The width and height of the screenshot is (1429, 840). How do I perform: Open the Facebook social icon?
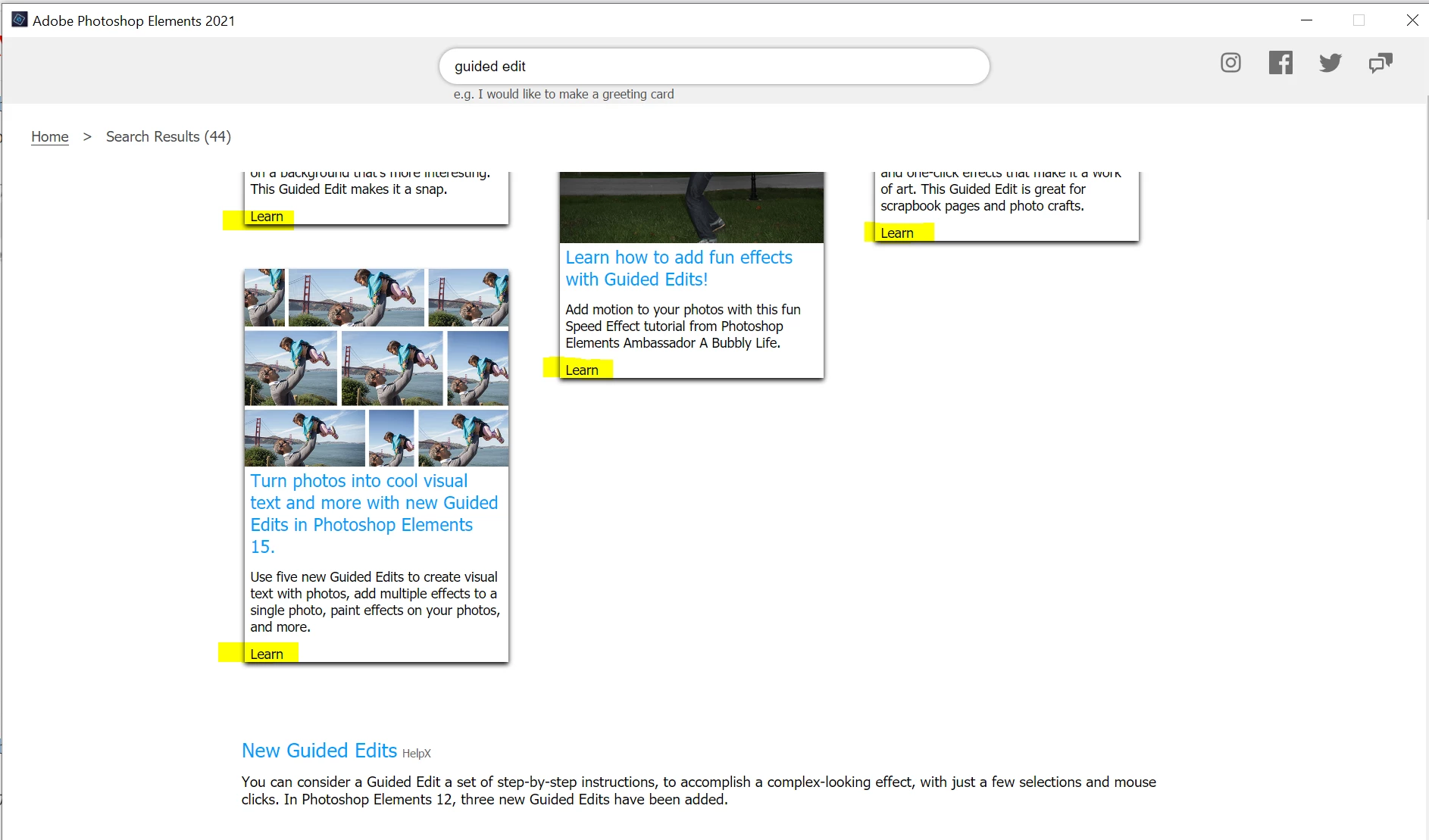[1280, 63]
